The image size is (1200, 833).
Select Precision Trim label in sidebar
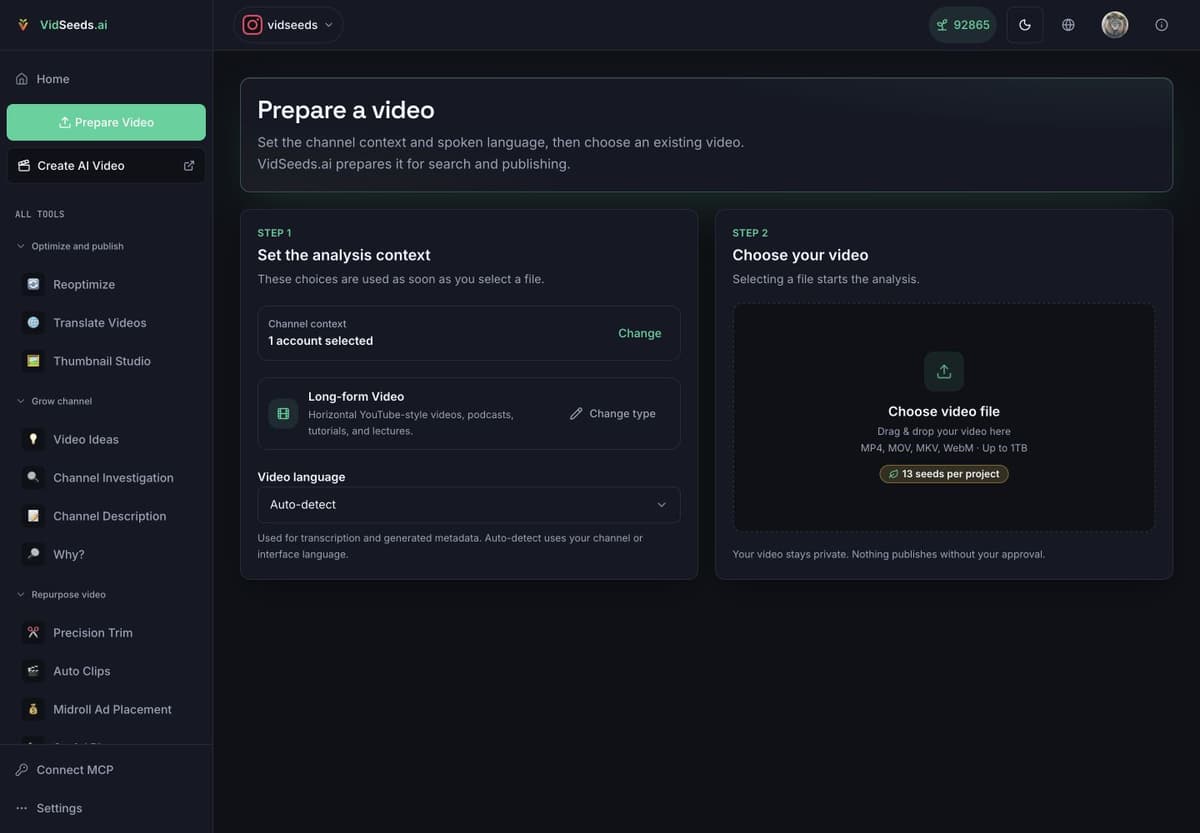coord(93,632)
